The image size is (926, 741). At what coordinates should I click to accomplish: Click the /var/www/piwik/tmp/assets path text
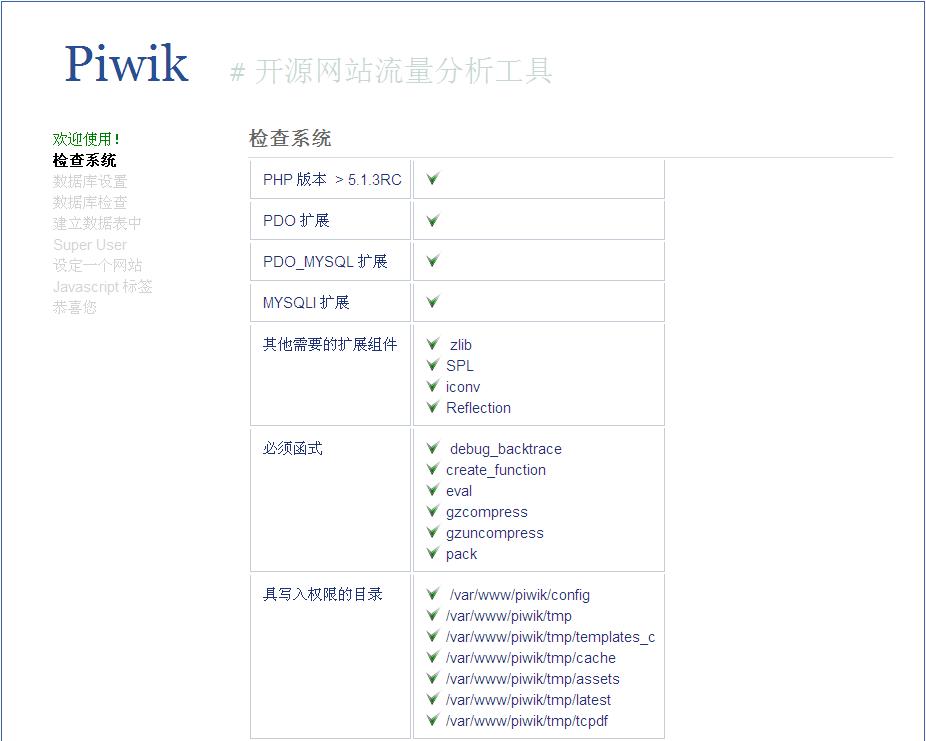tap(533, 679)
